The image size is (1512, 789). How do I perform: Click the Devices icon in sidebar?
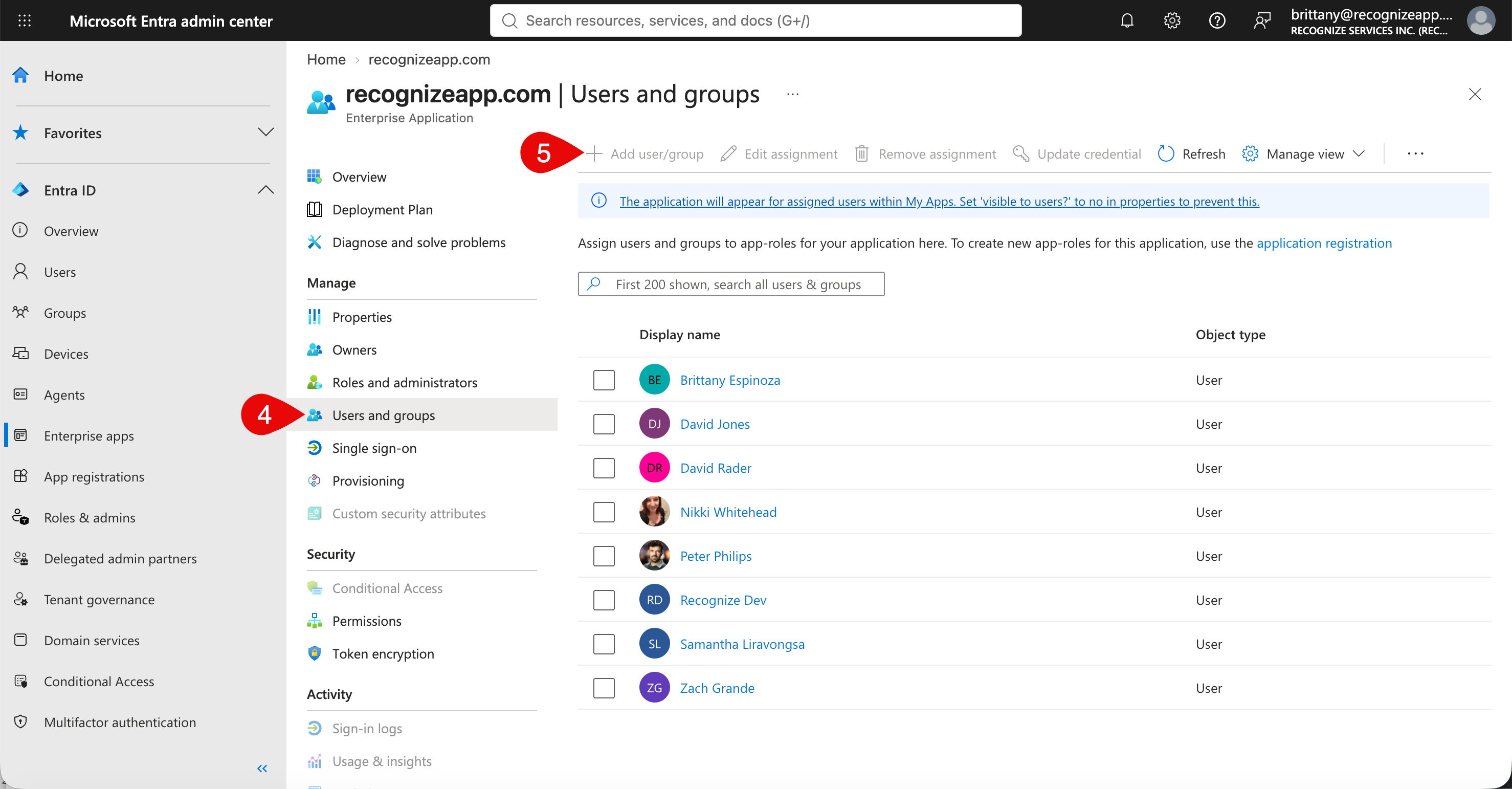[x=20, y=354]
